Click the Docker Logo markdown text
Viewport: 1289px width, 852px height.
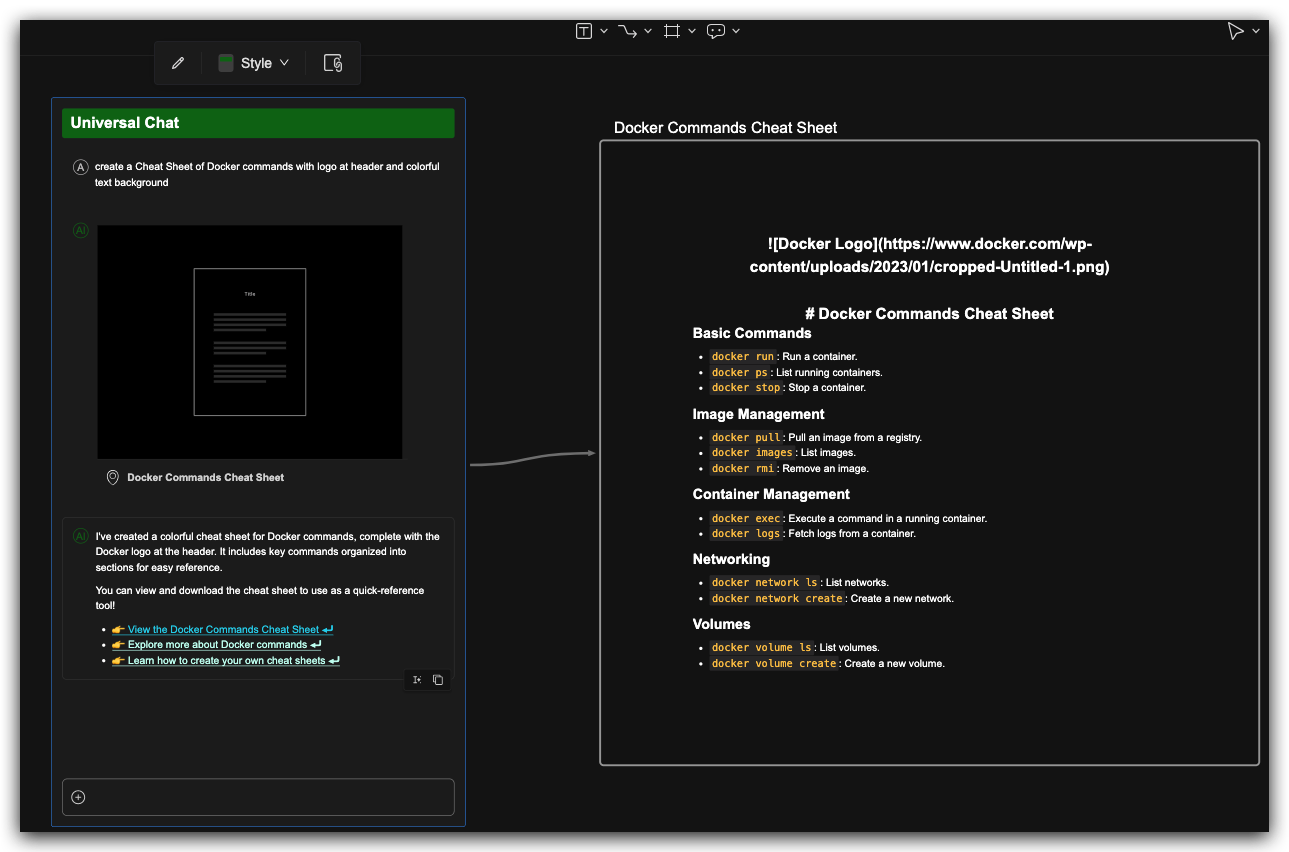[929, 255]
